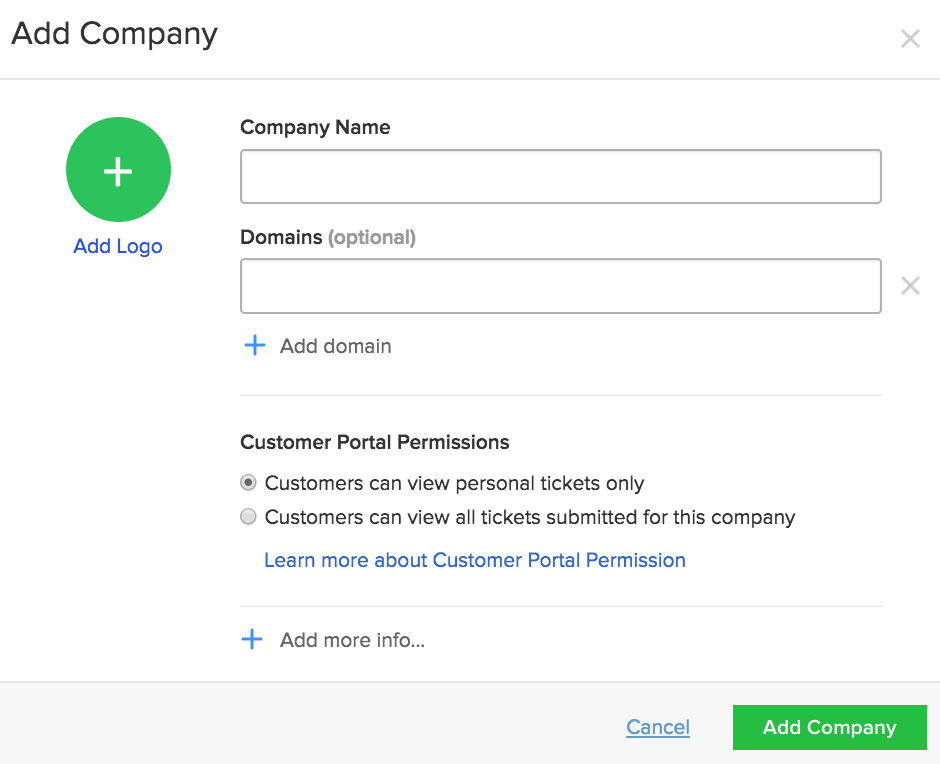The image size is (940, 764).
Task: Click the Cancel link
Action: pyautogui.click(x=658, y=727)
